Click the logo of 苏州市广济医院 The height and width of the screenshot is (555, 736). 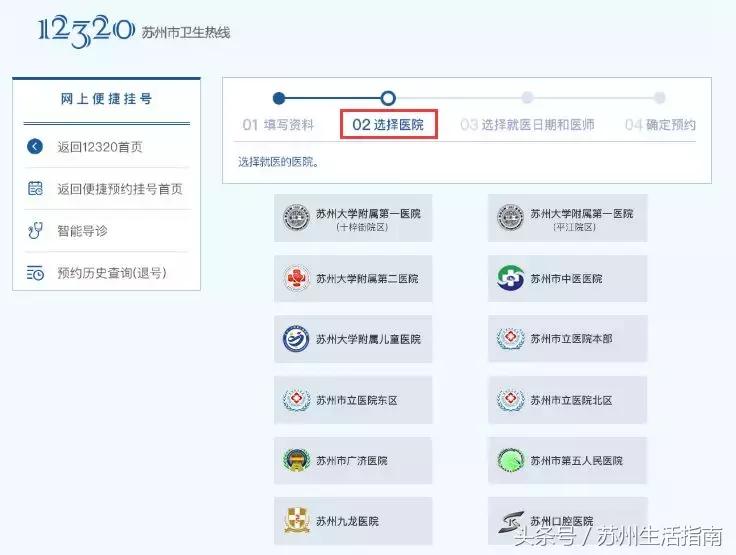point(296,460)
